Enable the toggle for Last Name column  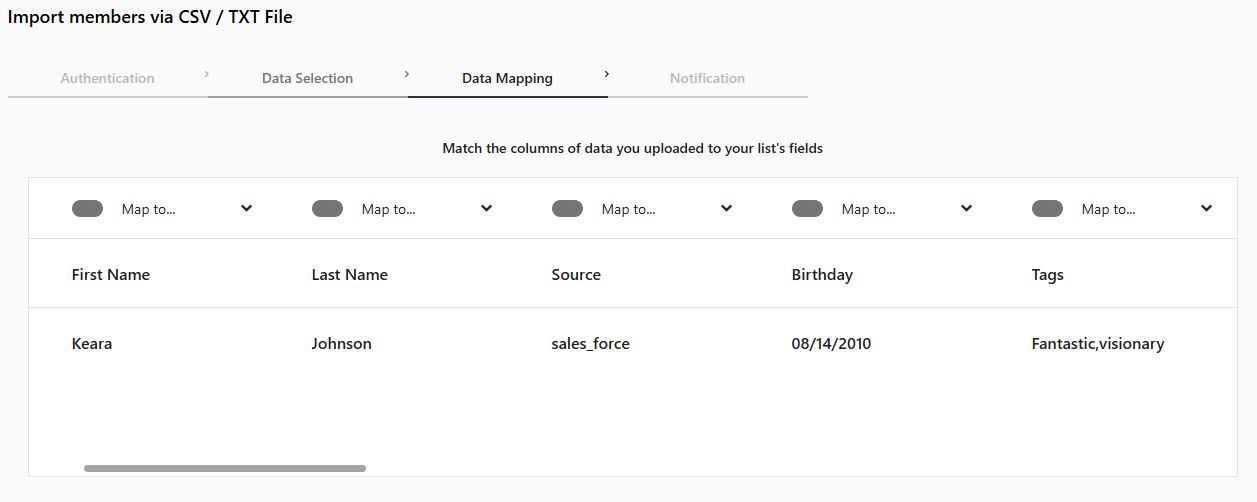pos(328,209)
